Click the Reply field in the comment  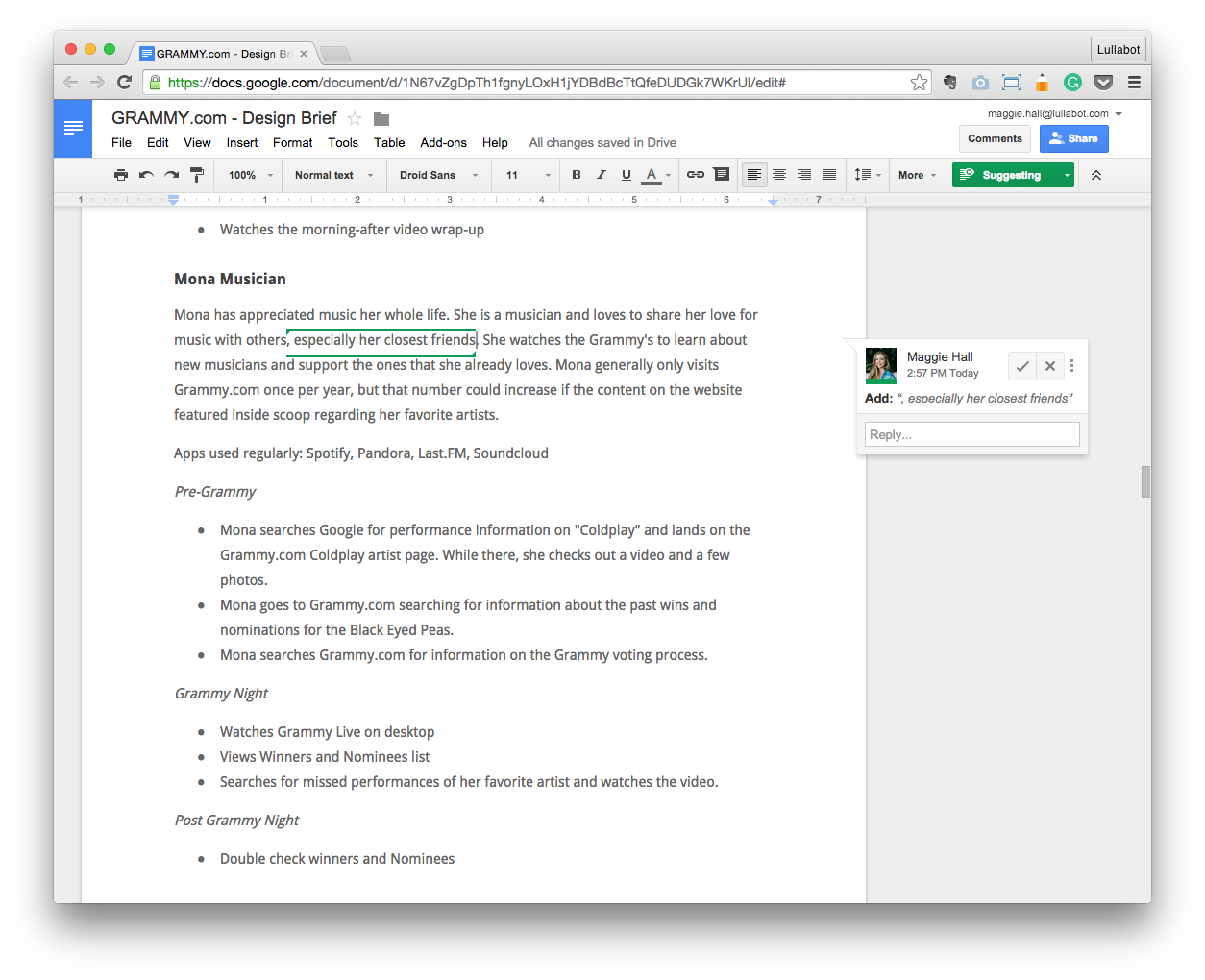tap(972, 434)
